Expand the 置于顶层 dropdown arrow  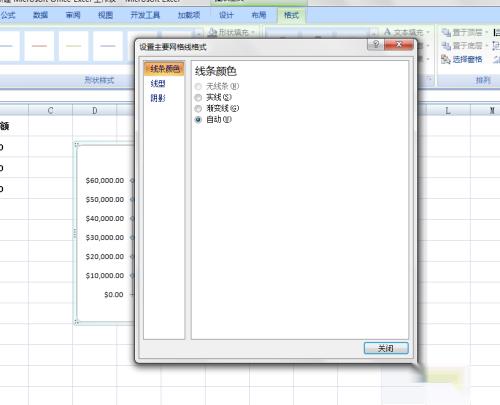[487, 32]
